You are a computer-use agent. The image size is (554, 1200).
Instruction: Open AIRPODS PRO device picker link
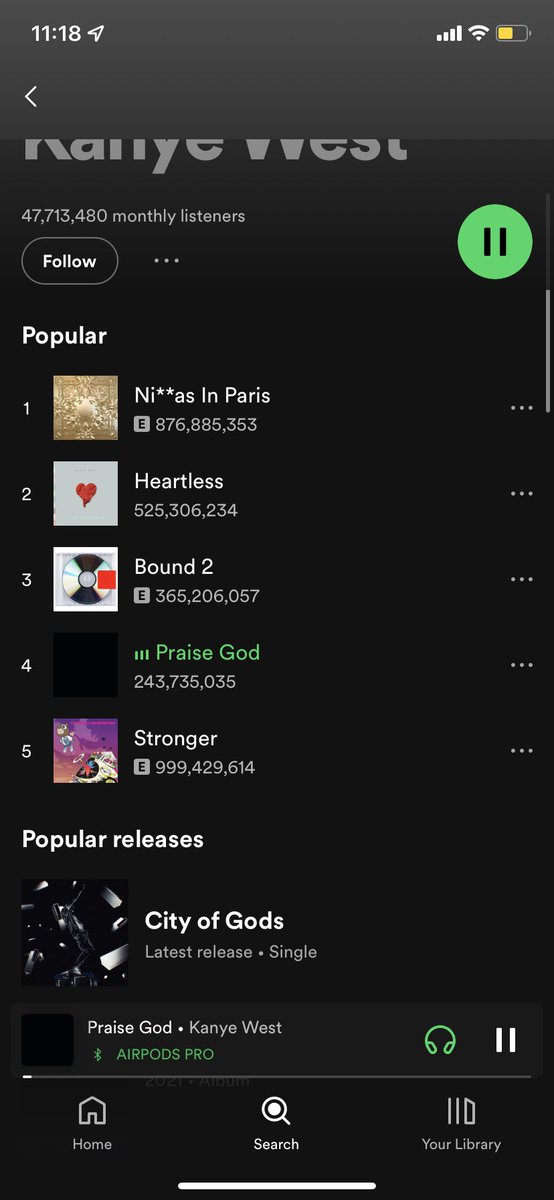pyautogui.click(x=153, y=1054)
